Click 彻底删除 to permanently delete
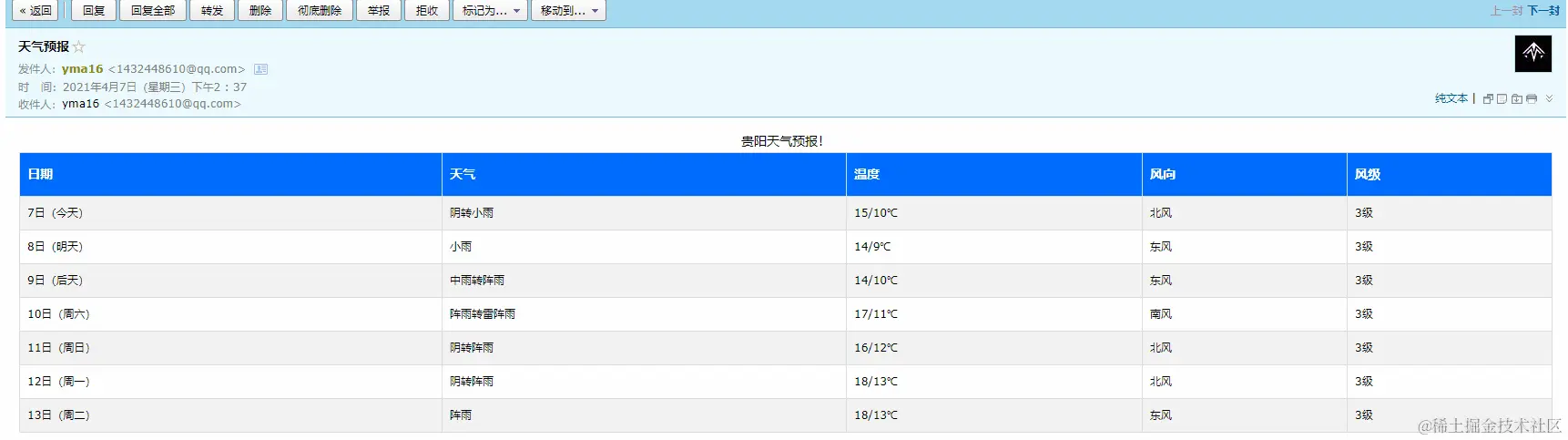 320,11
